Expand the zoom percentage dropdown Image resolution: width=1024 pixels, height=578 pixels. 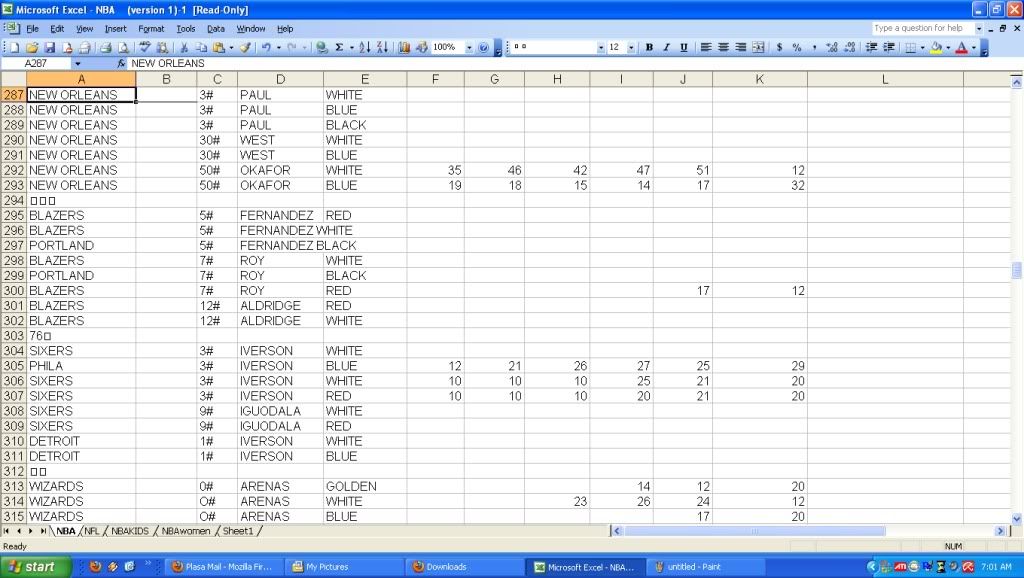coord(468,48)
